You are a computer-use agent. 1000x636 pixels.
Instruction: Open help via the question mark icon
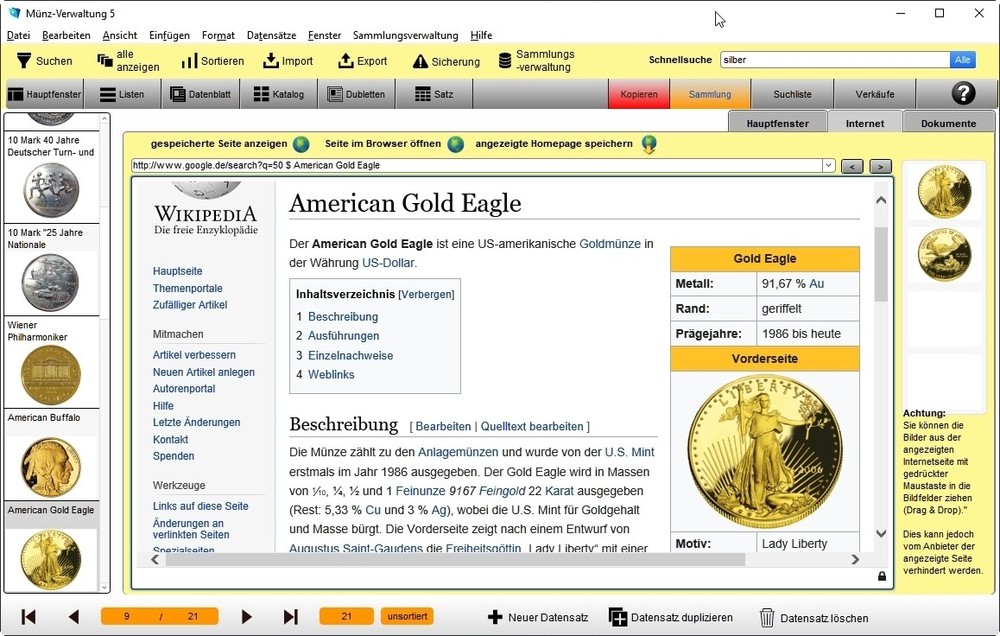962,94
